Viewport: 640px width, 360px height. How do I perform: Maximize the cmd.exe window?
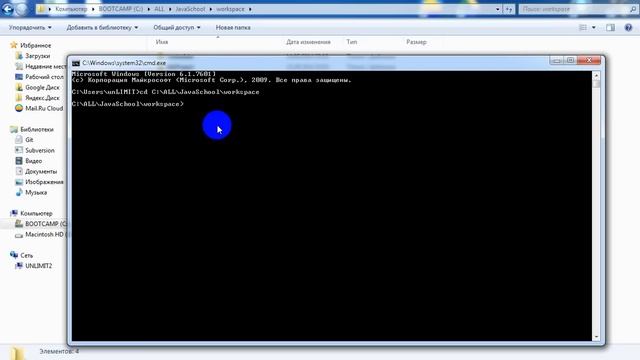pos(570,61)
